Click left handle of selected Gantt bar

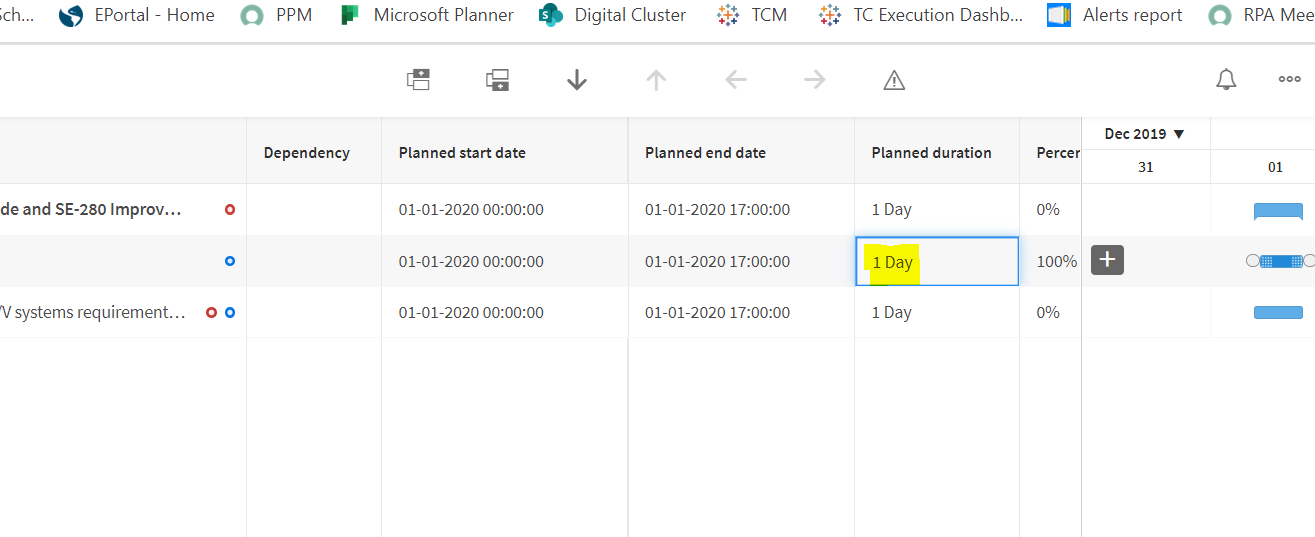point(1252,261)
